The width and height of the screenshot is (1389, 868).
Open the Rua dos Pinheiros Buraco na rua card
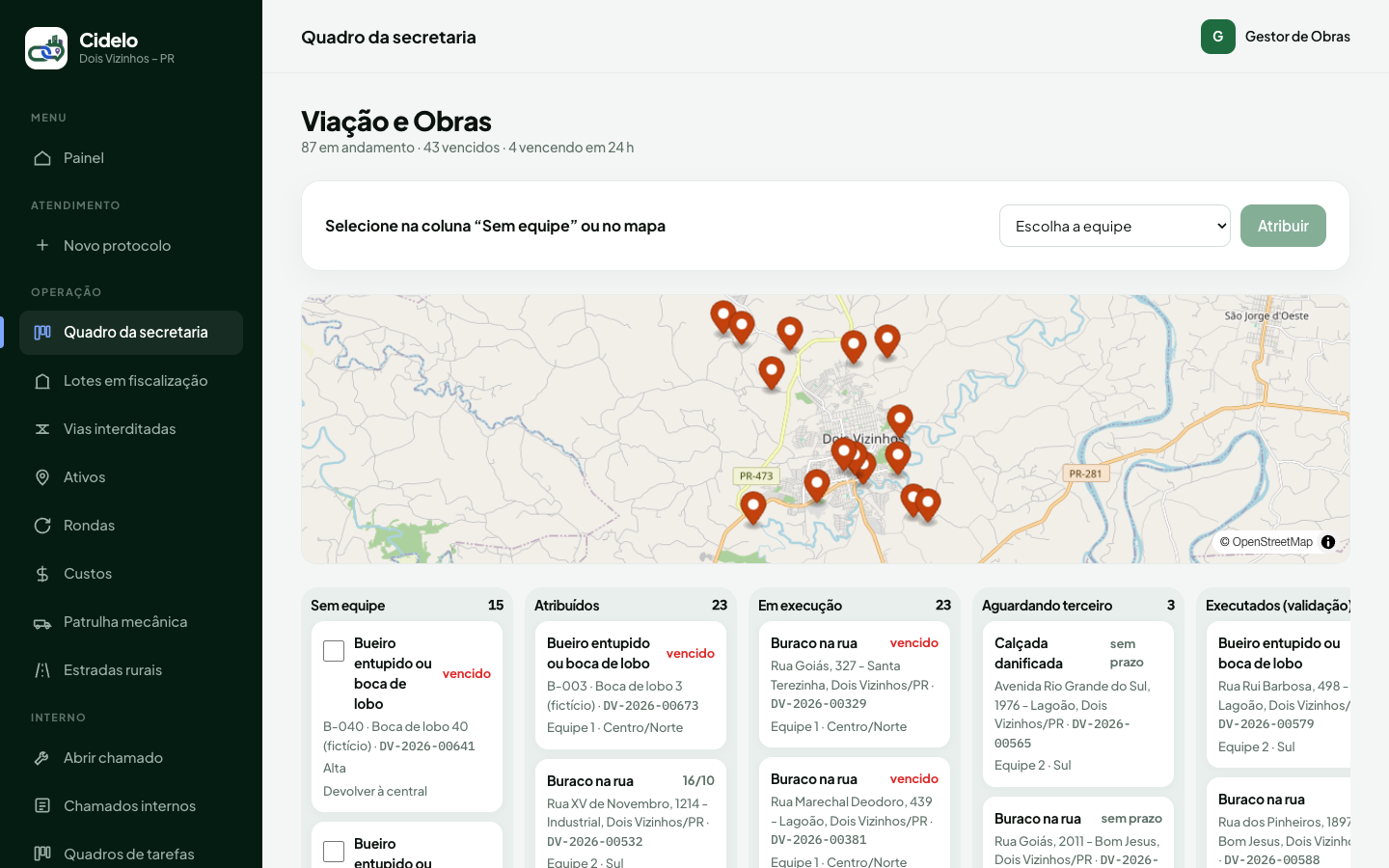pos(1278,824)
